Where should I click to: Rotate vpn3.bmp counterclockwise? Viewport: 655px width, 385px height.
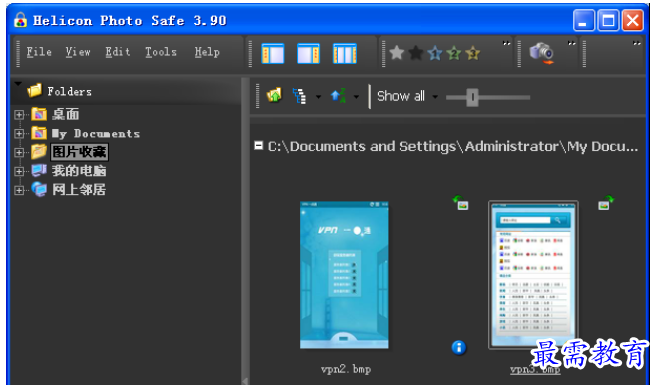(461, 203)
